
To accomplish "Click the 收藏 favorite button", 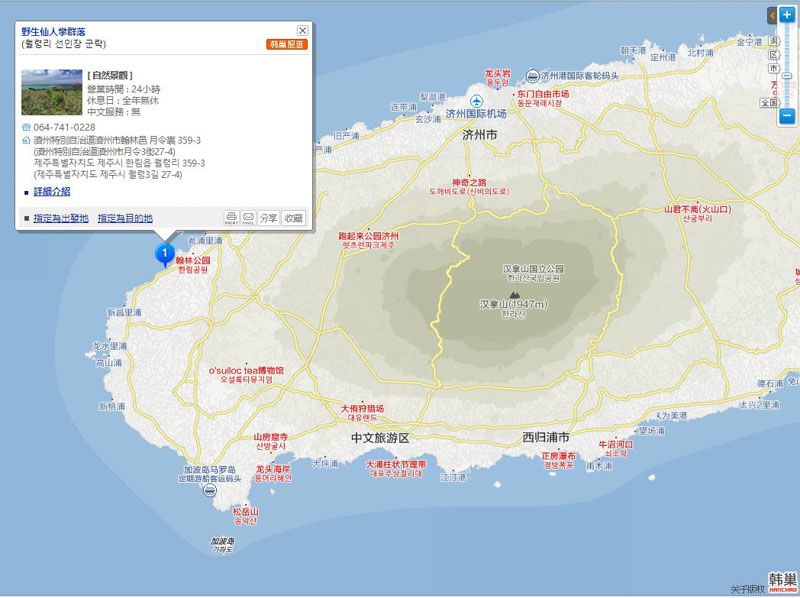I will [x=293, y=218].
